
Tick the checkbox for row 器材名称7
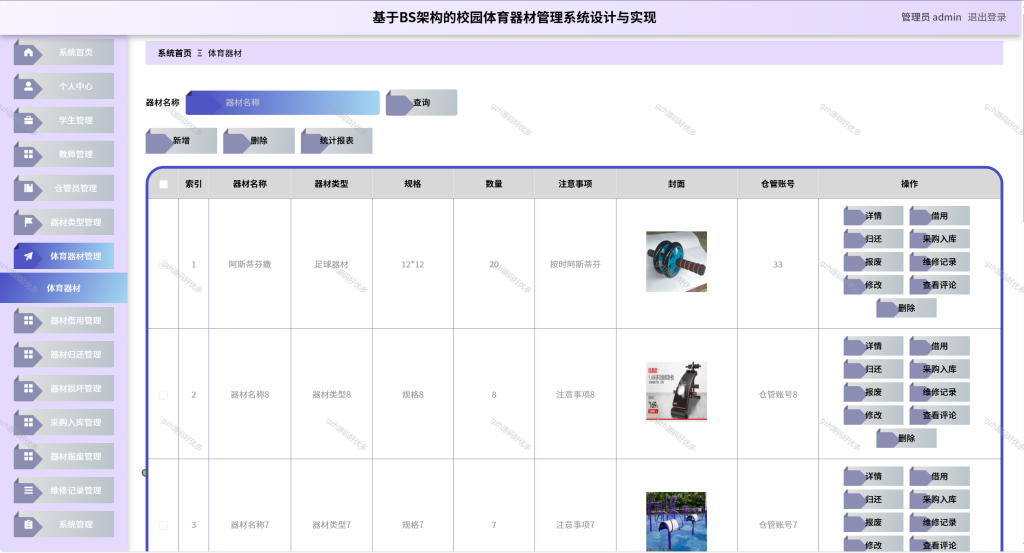pyautogui.click(x=163, y=525)
